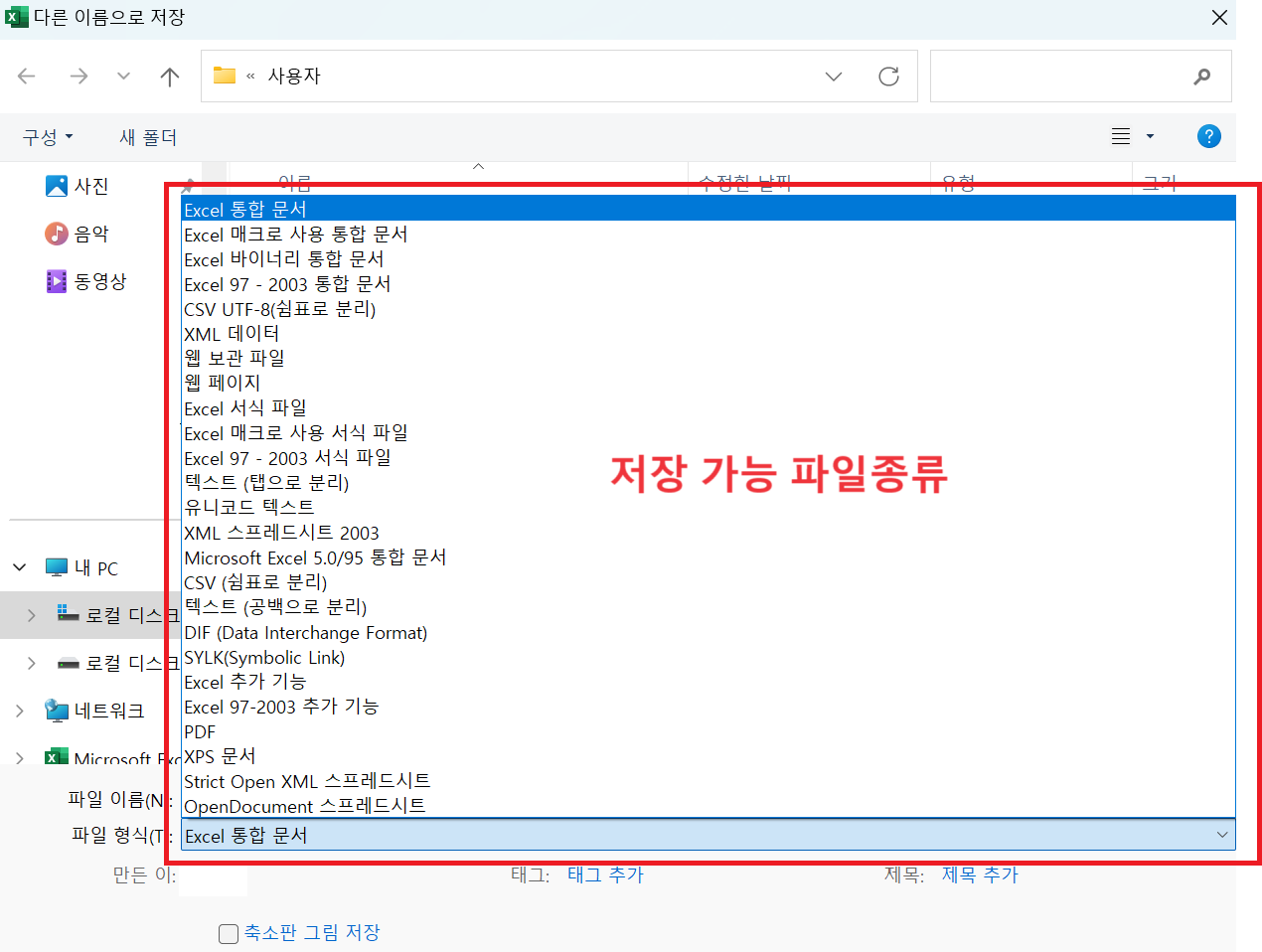Select XML 스프레드시트 2003 format
The width and height of the screenshot is (1262, 952).
click(709, 533)
